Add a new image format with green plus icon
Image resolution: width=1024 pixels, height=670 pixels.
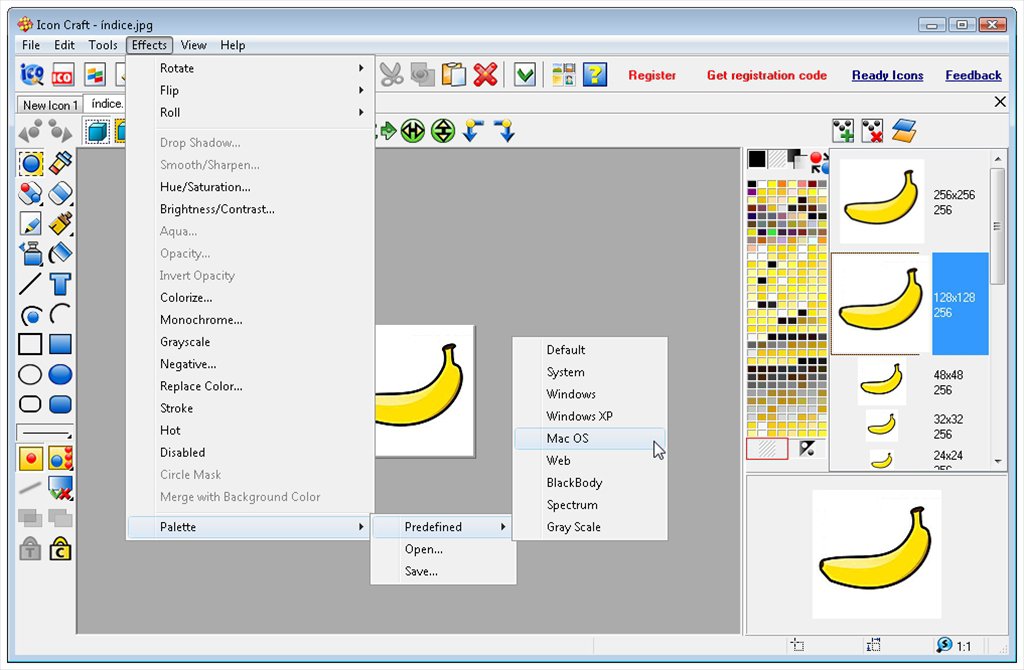[843, 130]
